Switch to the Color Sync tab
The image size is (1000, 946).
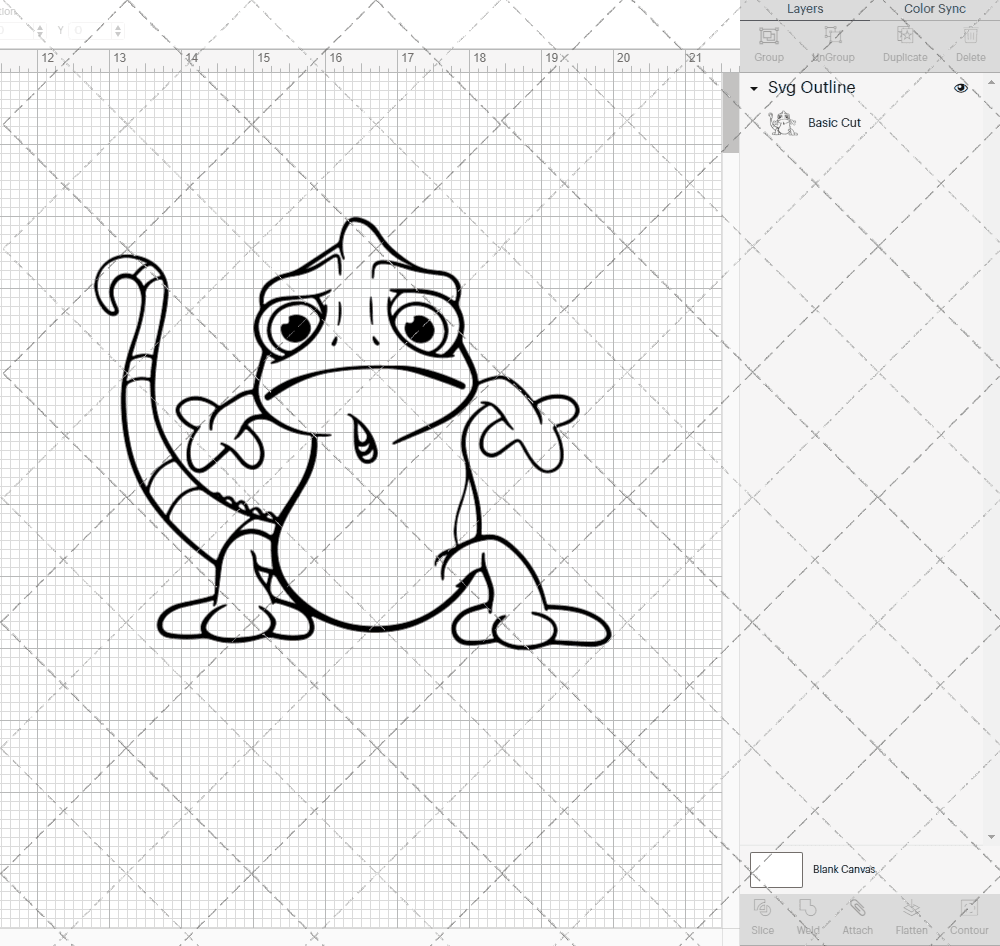click(x=934, y=9)
